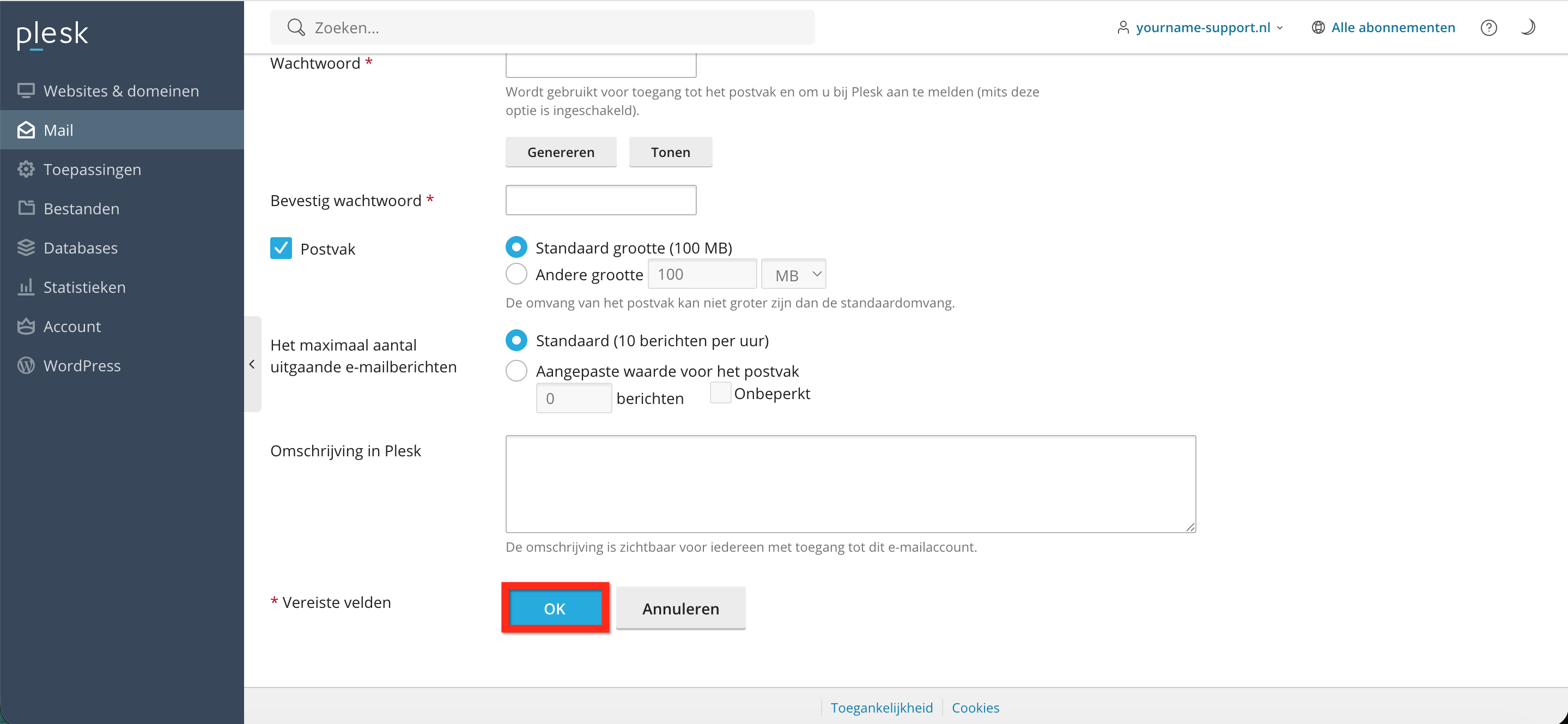This screenshot has width=1568, height=724.
Task: Click the Plesk logo
Action: click(52, 34)
